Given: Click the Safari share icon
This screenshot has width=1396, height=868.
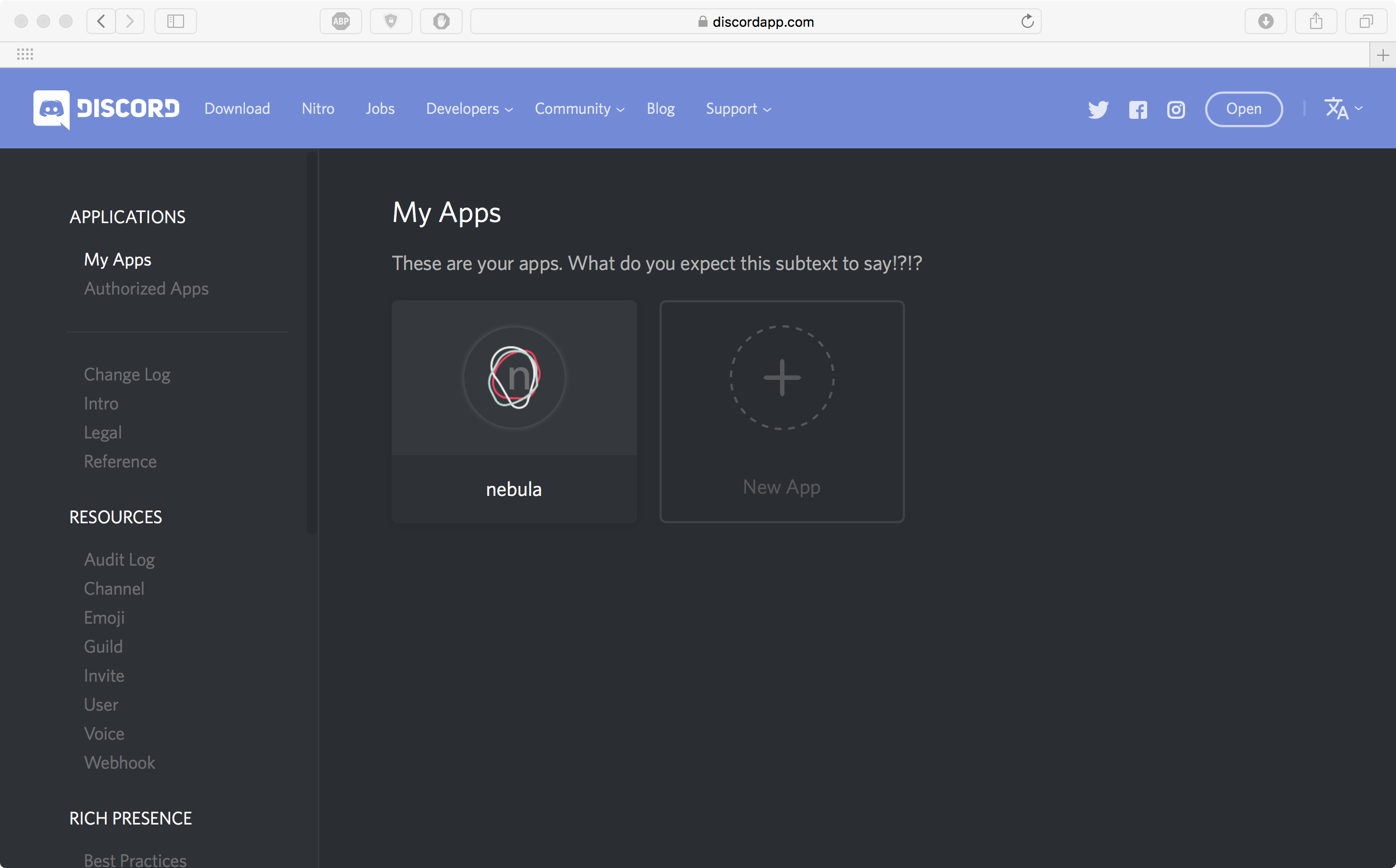Looking at the screenshot, I should (1316, 22).
